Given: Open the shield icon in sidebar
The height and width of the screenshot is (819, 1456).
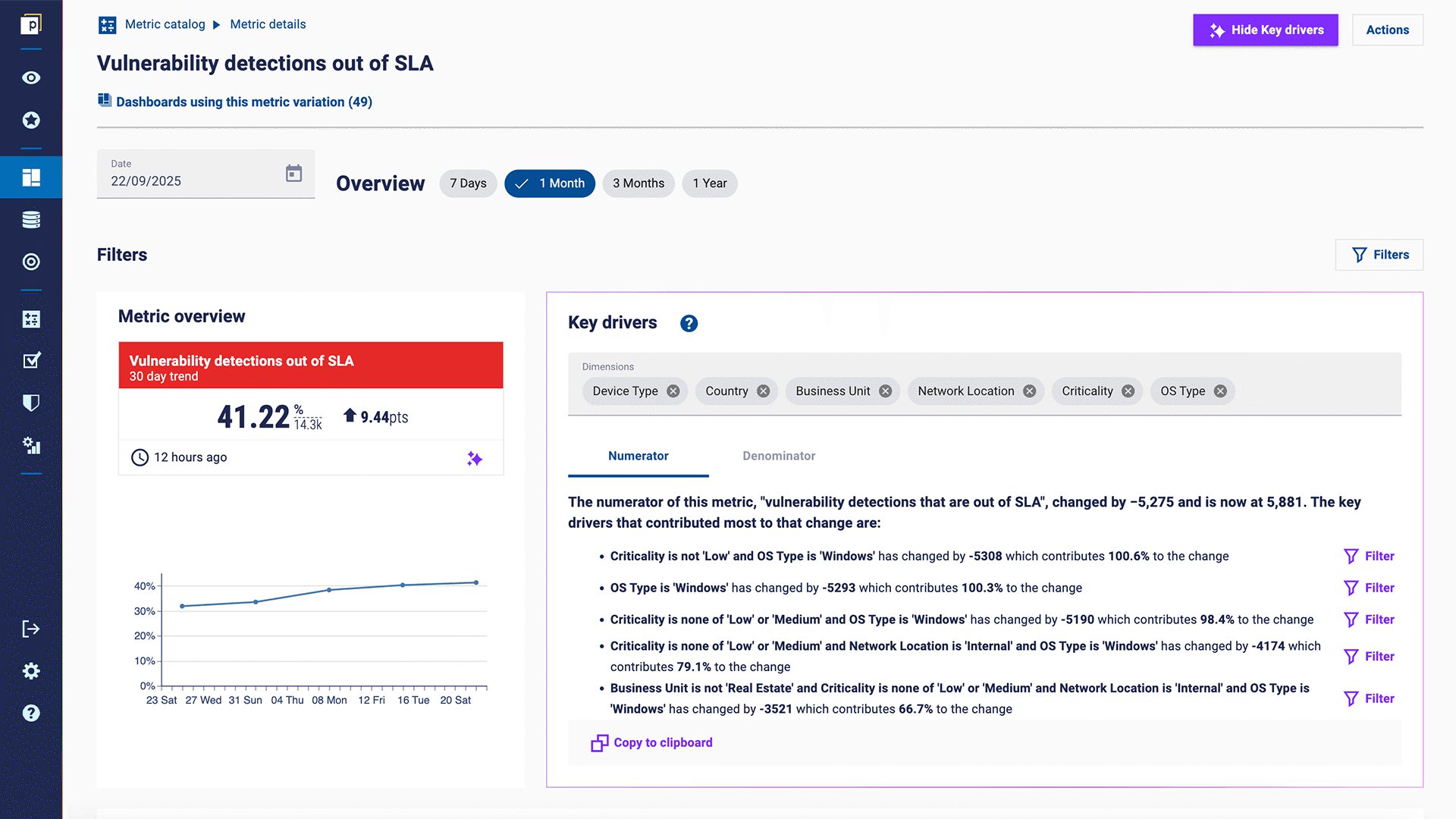Looking at the screenshot, I should (x=31, y=403).
